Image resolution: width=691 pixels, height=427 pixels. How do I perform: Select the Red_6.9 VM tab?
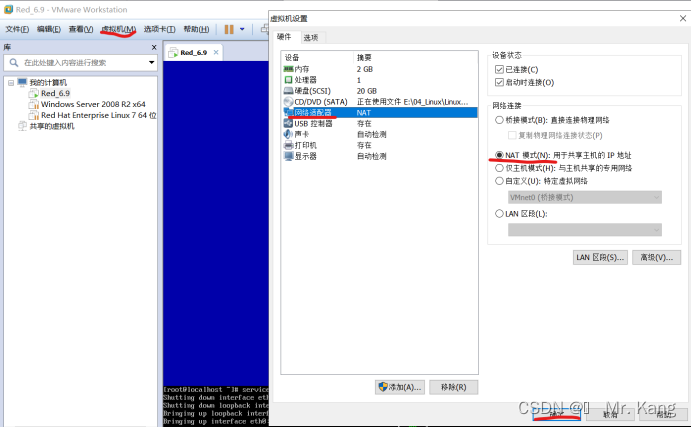[193, 52]
